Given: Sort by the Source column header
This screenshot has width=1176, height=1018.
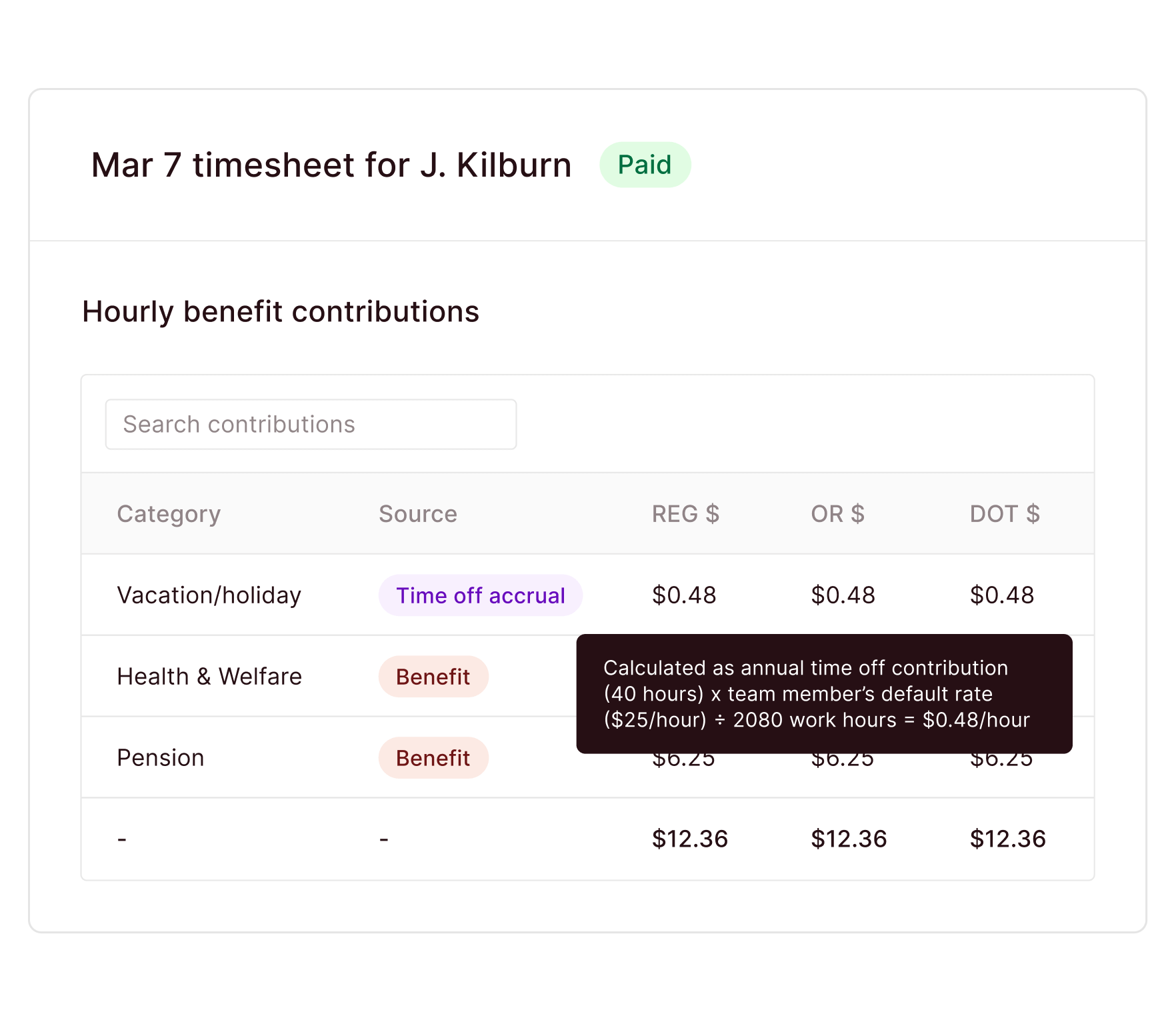Looking at the screenshot, I should [x=417, y=513].
